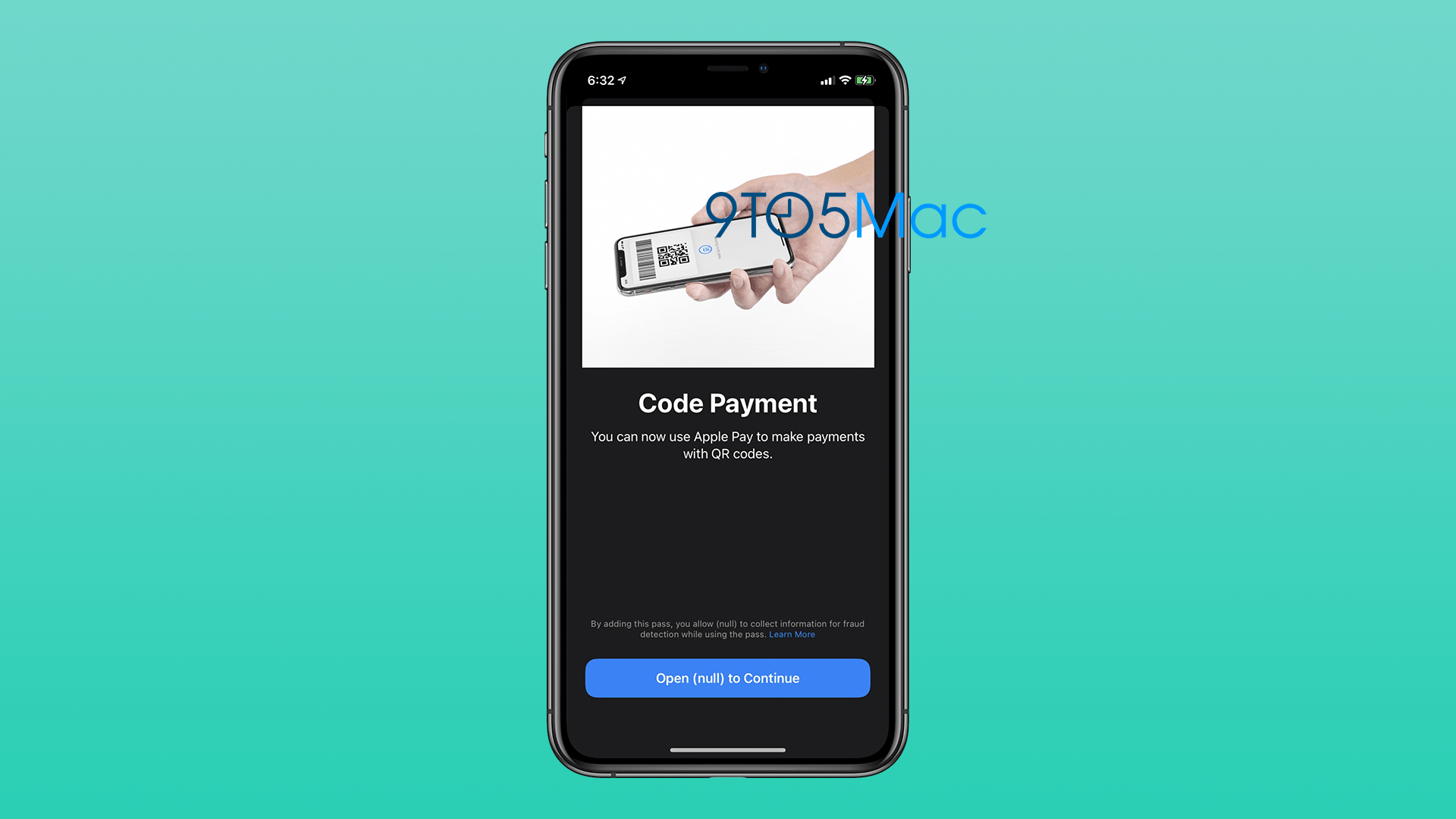Tap the signal strength icon
The height and width of the screenshot is (819, 1456).
820,80
